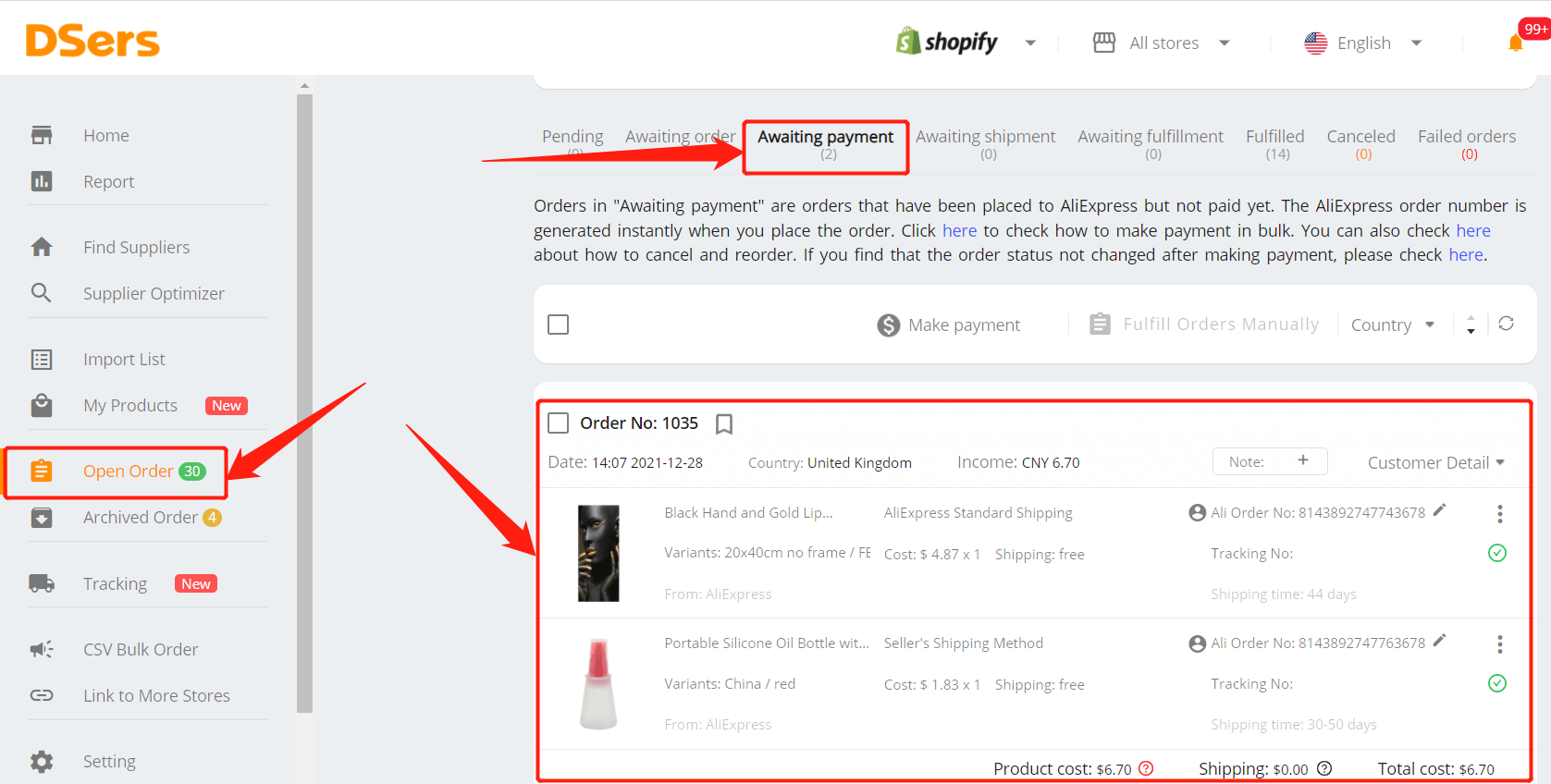Click the CSV Bulk Order megaphone icon

(x=42, y=649)
